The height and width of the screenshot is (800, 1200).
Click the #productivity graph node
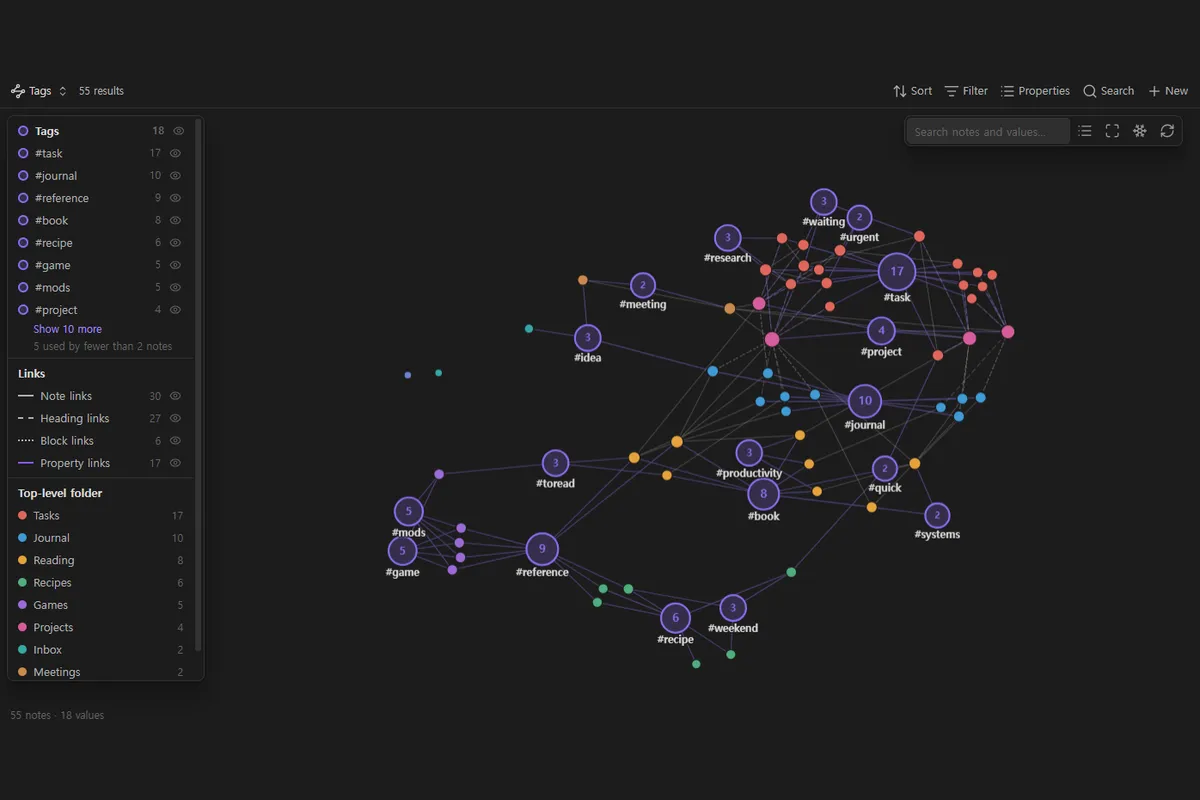pos(749,453)
